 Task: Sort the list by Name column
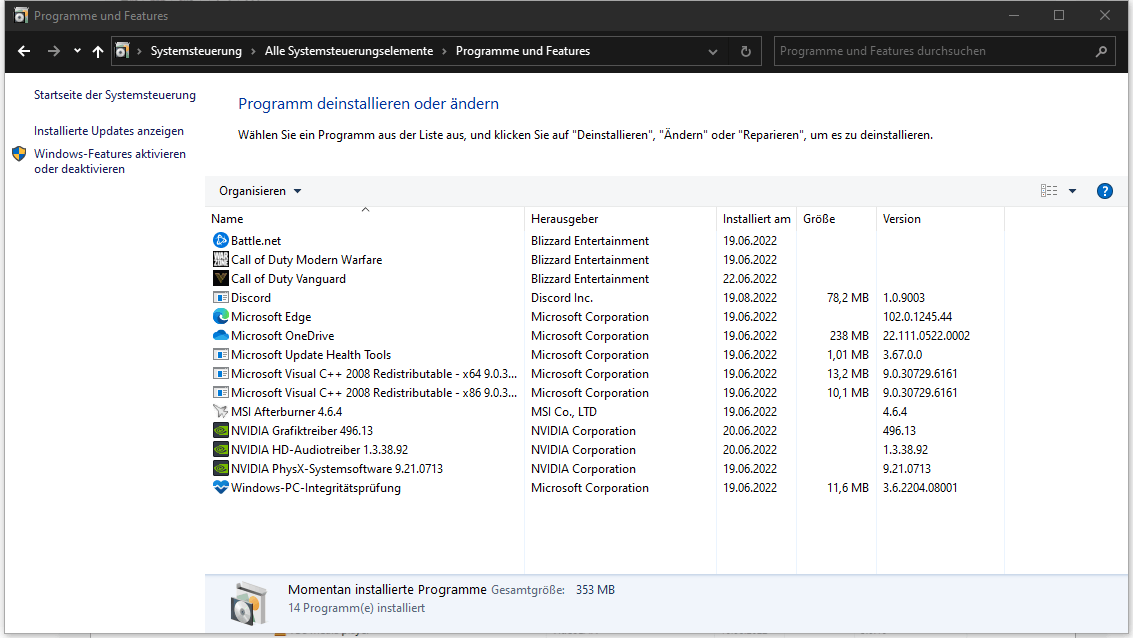[365, 218]
